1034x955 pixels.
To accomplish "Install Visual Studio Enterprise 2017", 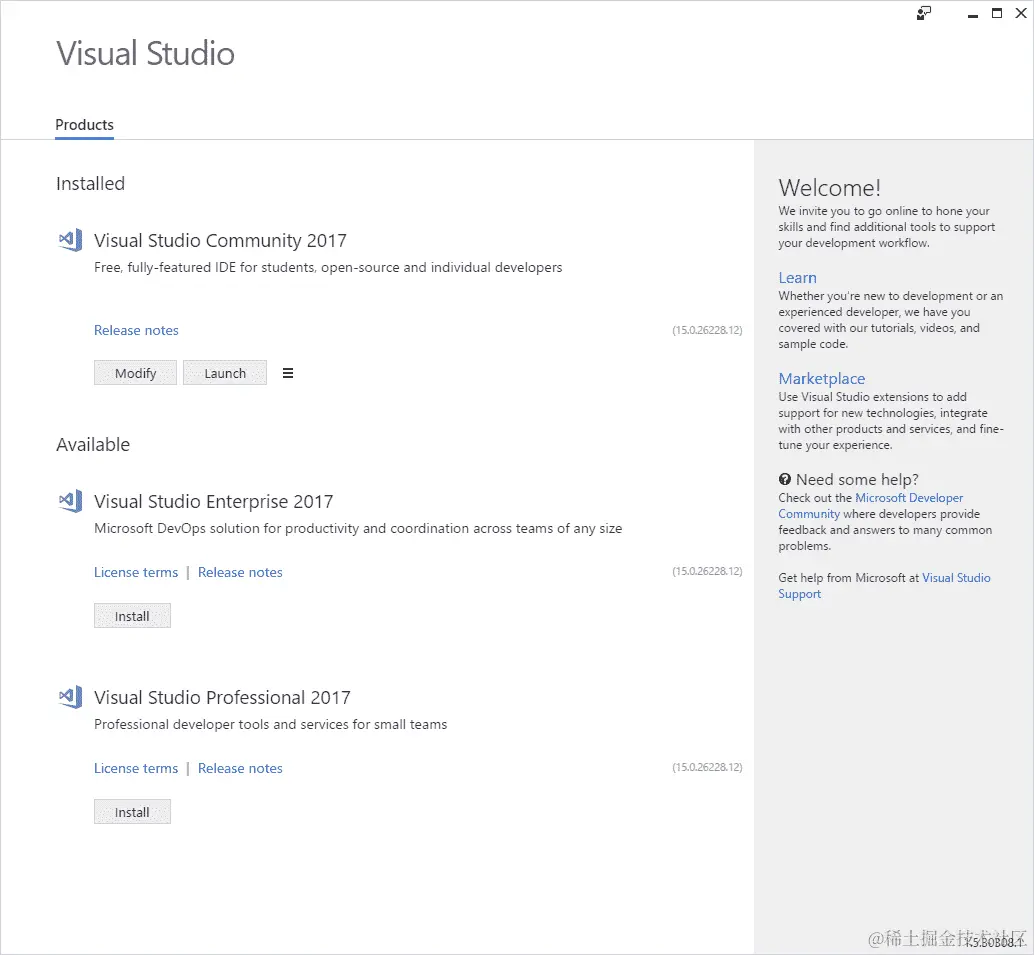I will pos(132,615).
